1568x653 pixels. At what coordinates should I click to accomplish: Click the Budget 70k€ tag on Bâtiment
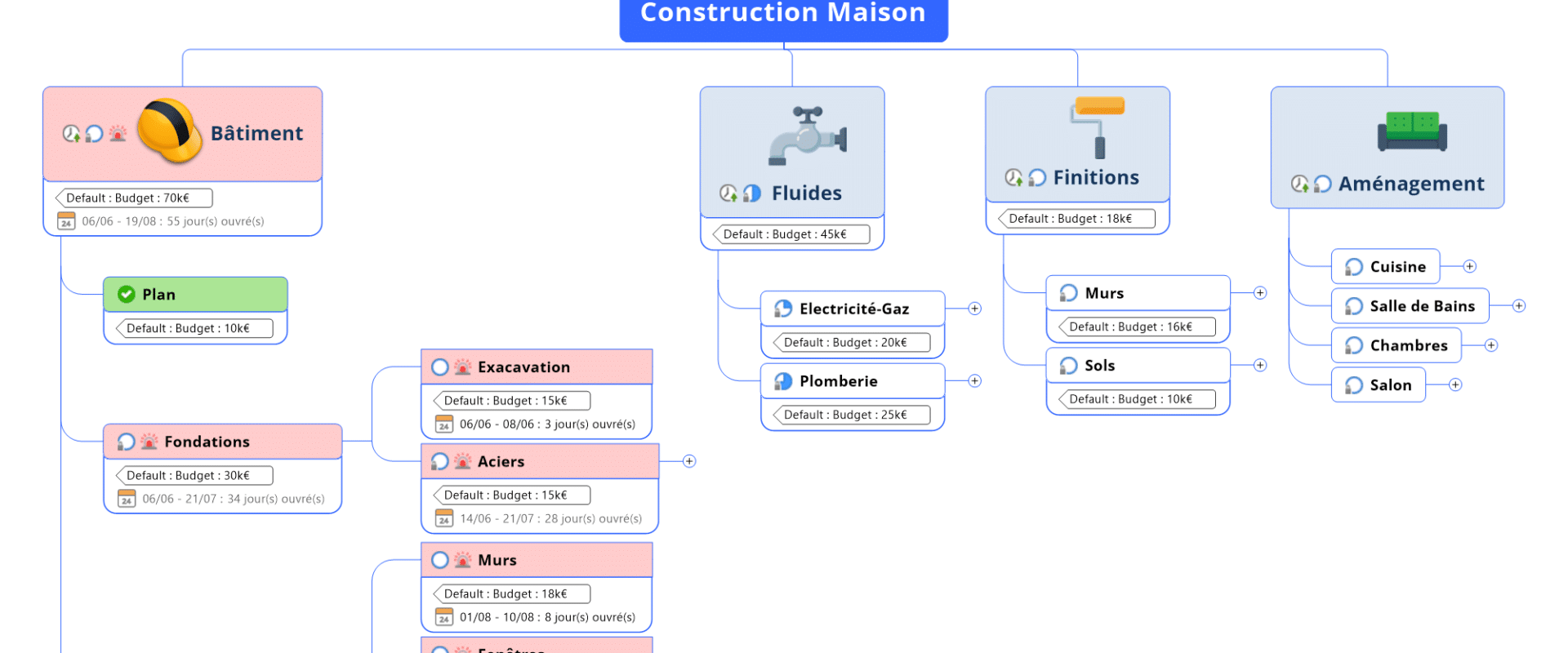tap(134, 198)
